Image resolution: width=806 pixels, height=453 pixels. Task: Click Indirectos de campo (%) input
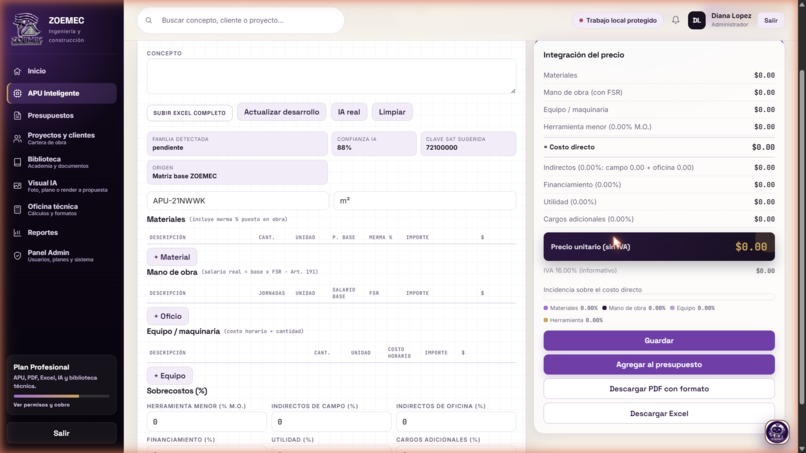[331, 422]
